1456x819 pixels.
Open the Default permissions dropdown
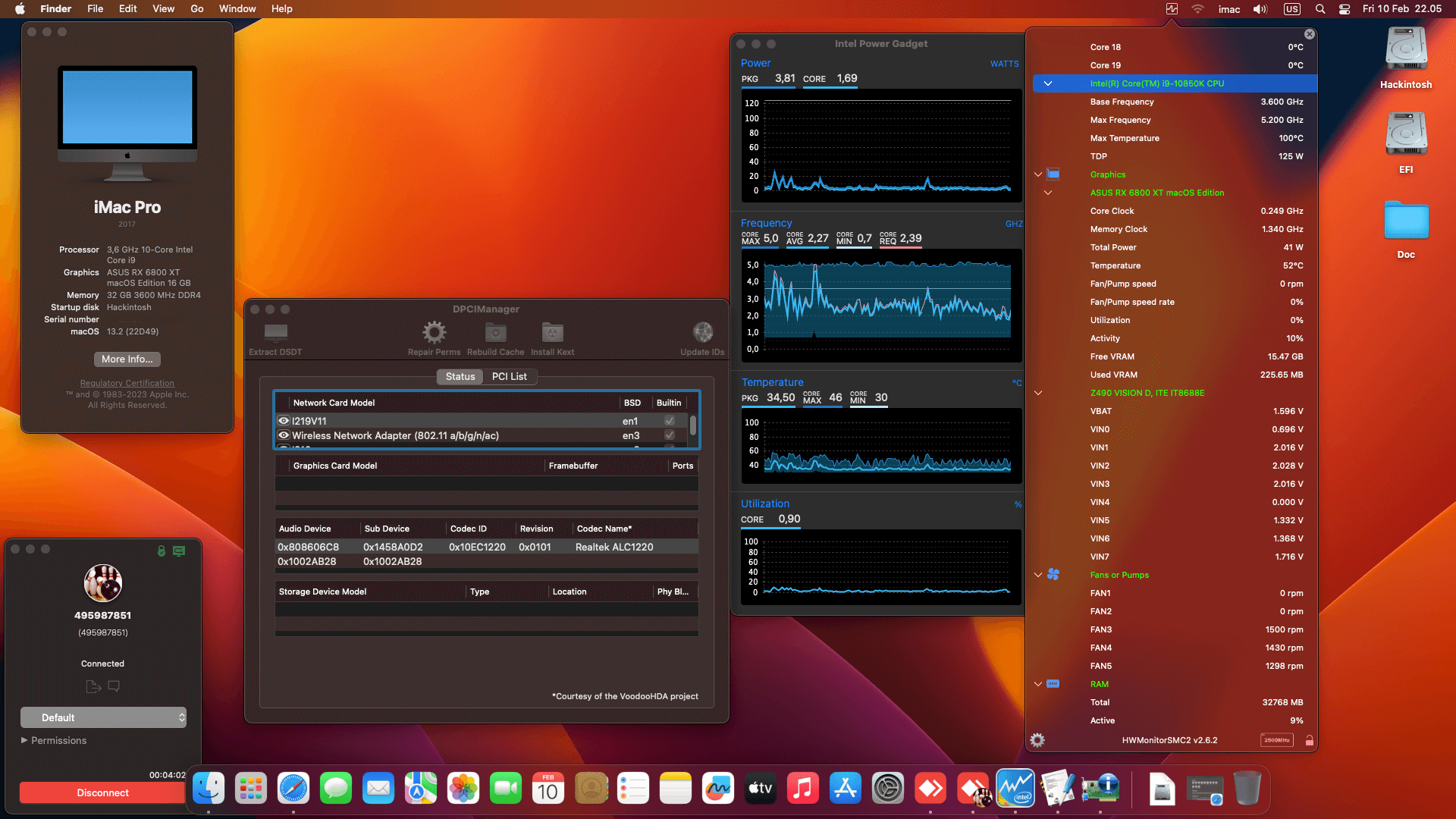(x=103, y=717)
